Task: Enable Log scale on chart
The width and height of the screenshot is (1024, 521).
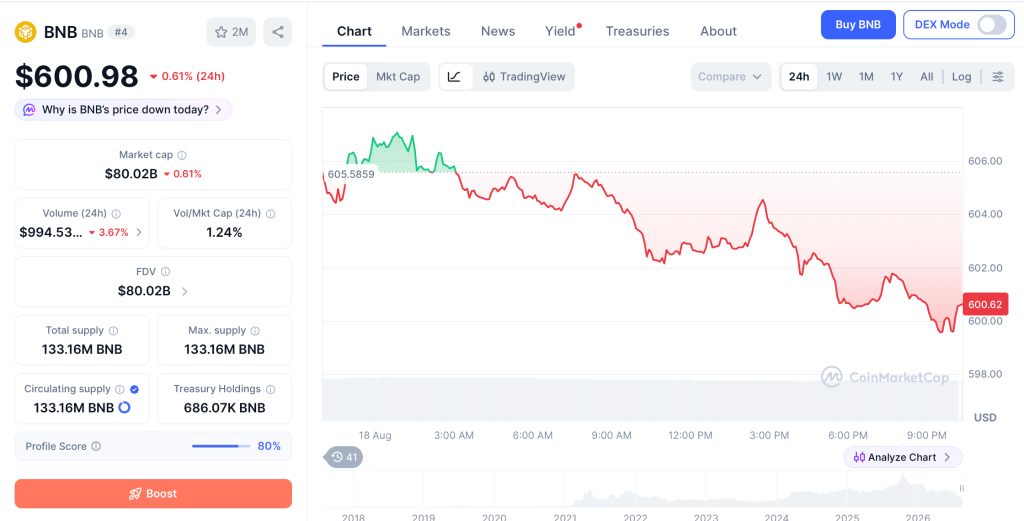Action: [x=961, y=76]
